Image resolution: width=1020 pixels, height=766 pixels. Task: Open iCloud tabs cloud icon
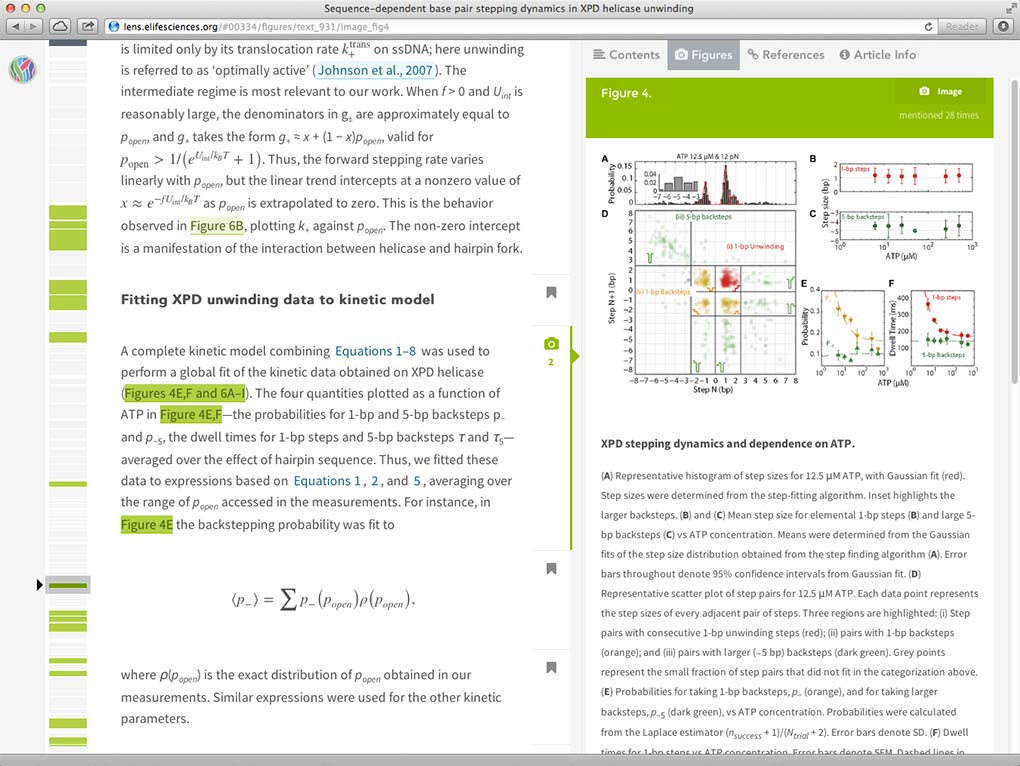pyautogui.click(x=60, y=27)
